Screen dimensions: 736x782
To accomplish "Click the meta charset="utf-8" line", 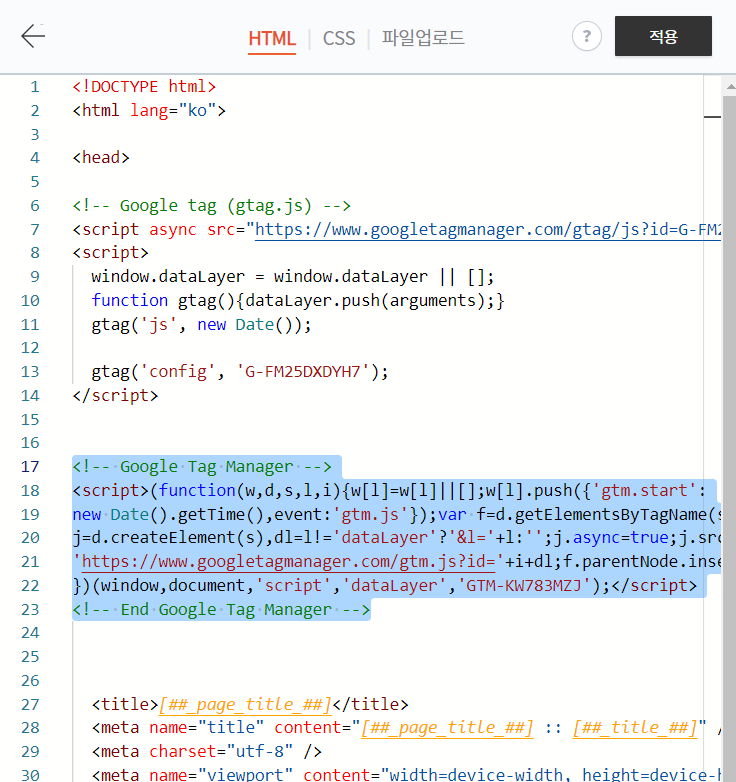I will [x=207, y=752].
